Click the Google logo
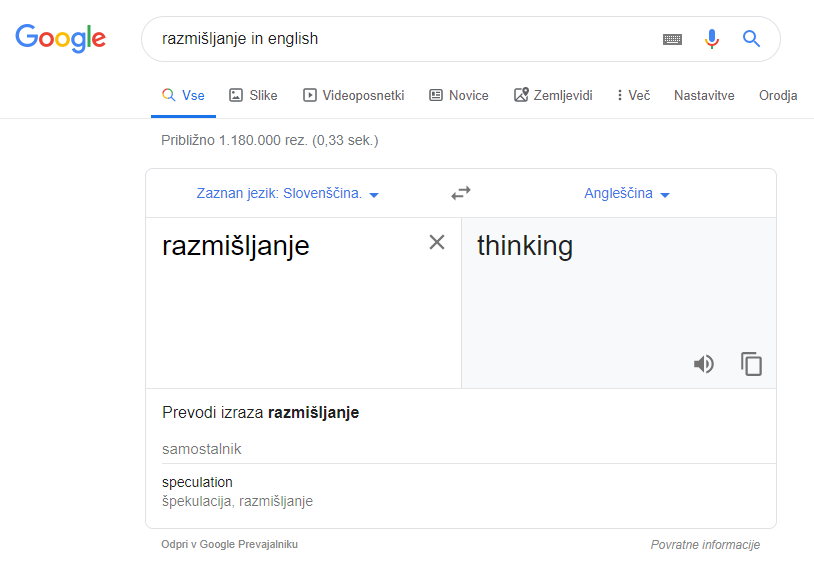Screen dimensions: 814x563 click(x=61, y=38)
